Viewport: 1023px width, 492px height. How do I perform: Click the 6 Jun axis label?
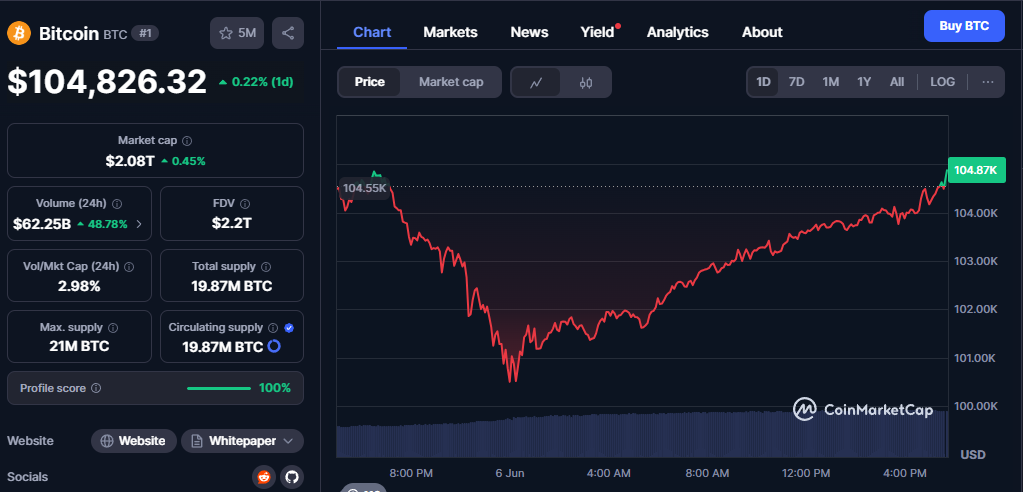(510, 473)
